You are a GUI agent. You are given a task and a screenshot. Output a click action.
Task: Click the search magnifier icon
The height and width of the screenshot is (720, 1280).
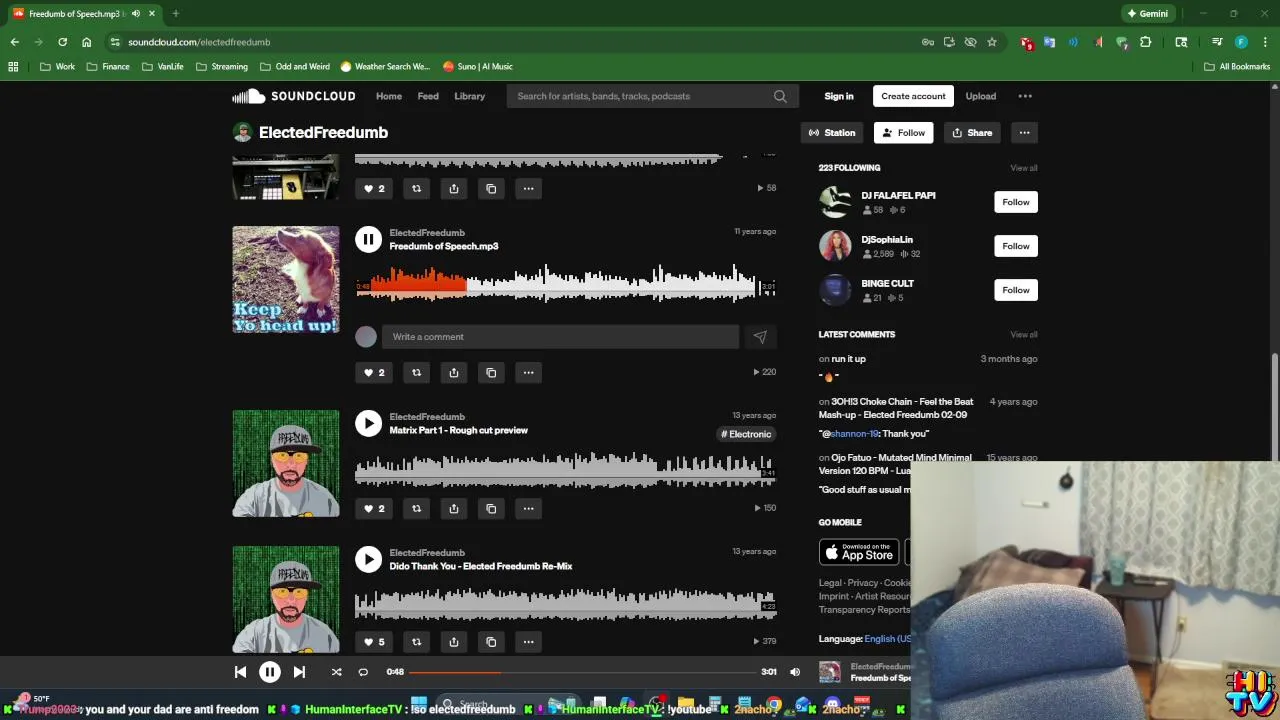[x=780, y=96]
